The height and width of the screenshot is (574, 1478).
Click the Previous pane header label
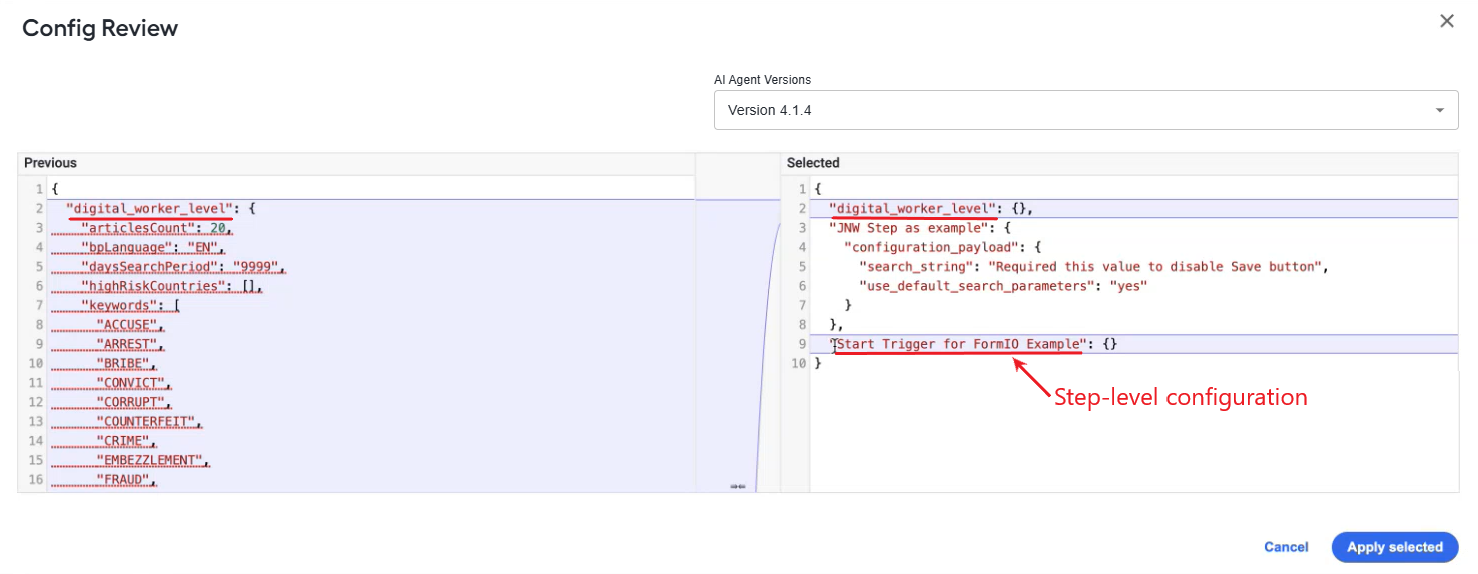[50, 162]
